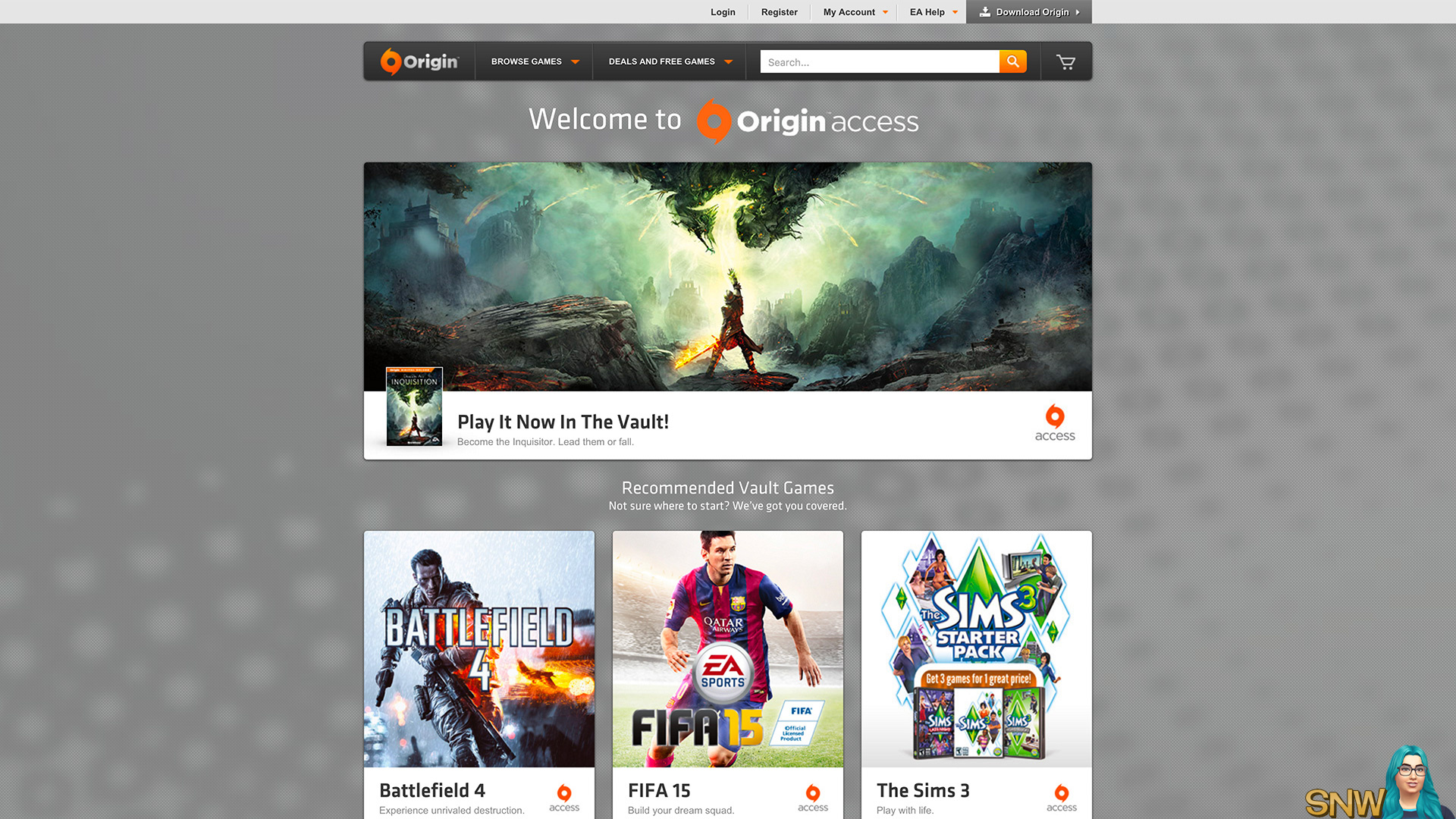Click the search input field
The image size is (1456, 819).
[x=880, y=62]
